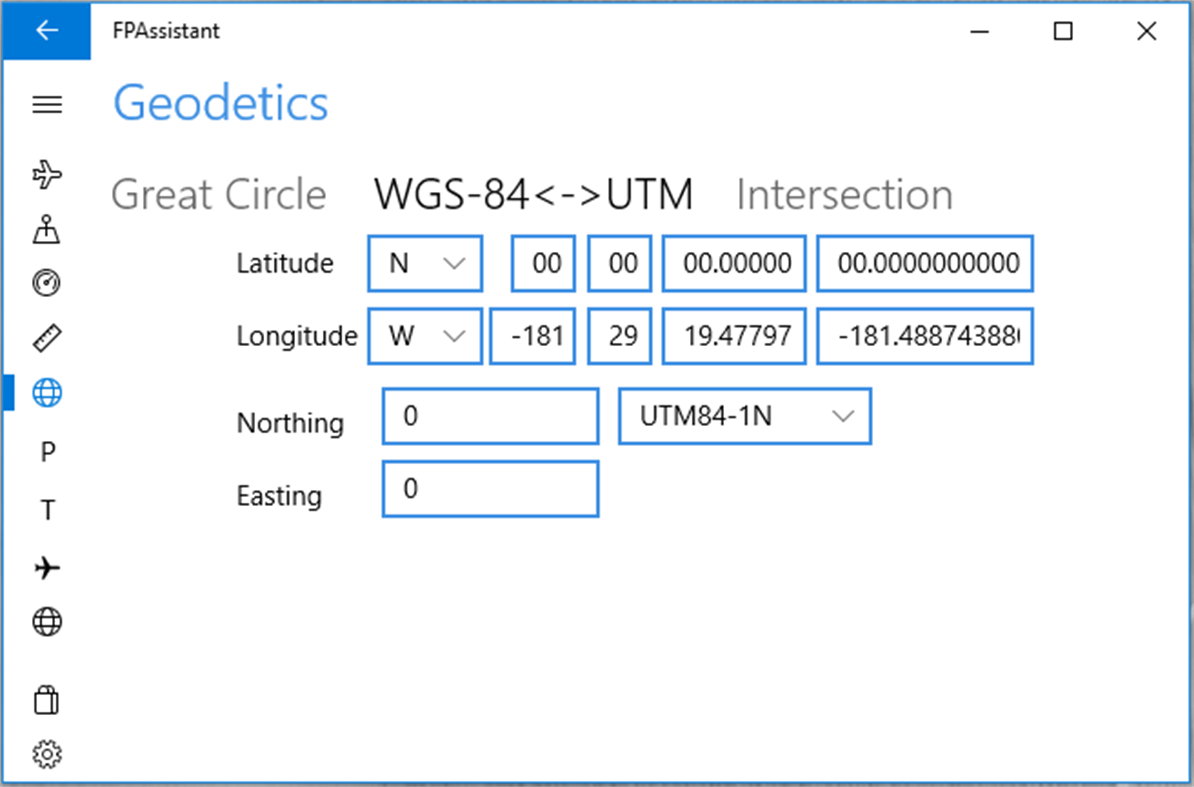Edit the Latitude minutes field
Image resolution: width=1194 pixels, height=787 pixels.
click(x=620, y=263)
